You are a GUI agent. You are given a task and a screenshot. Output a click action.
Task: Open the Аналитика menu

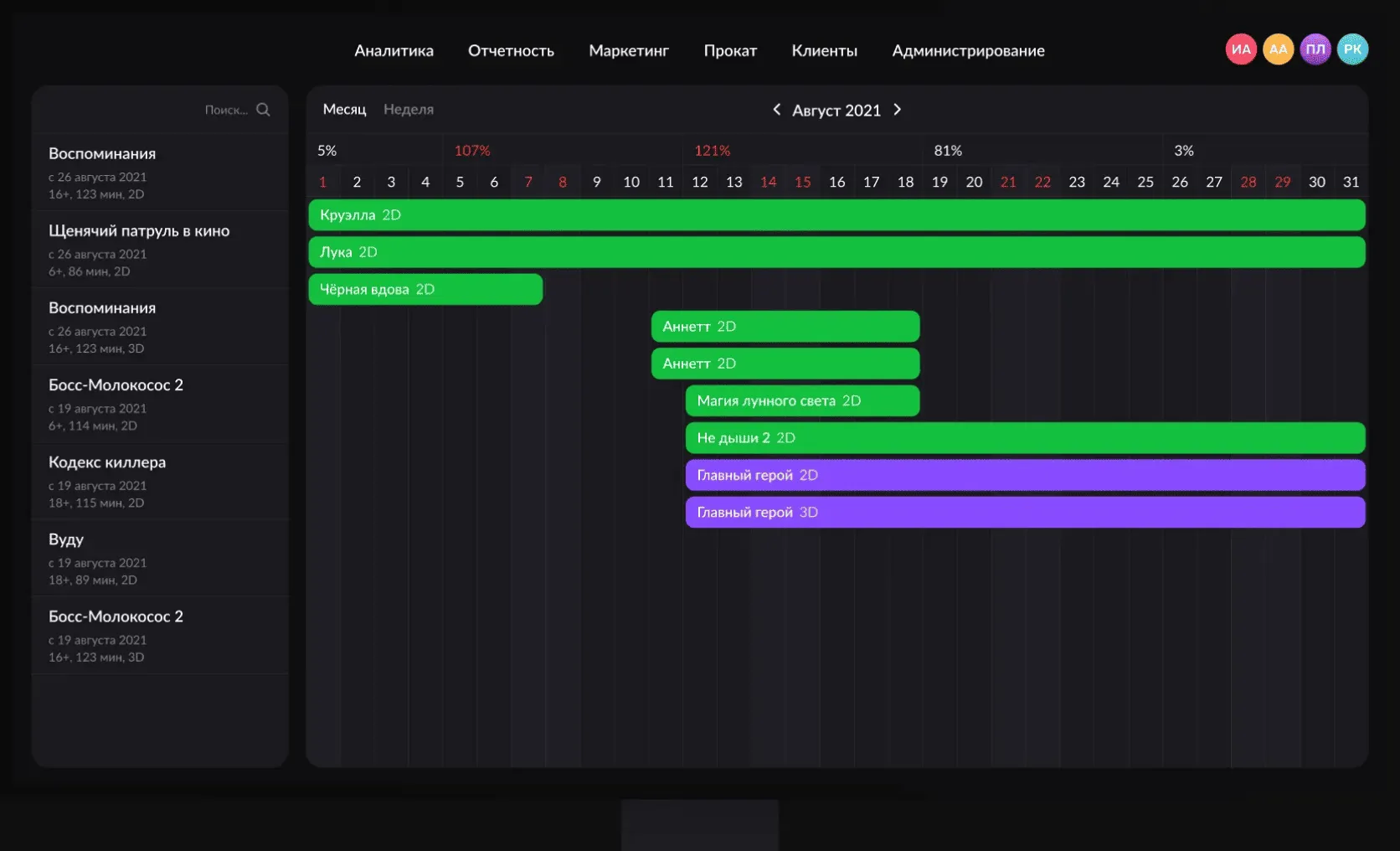[394, 51]
